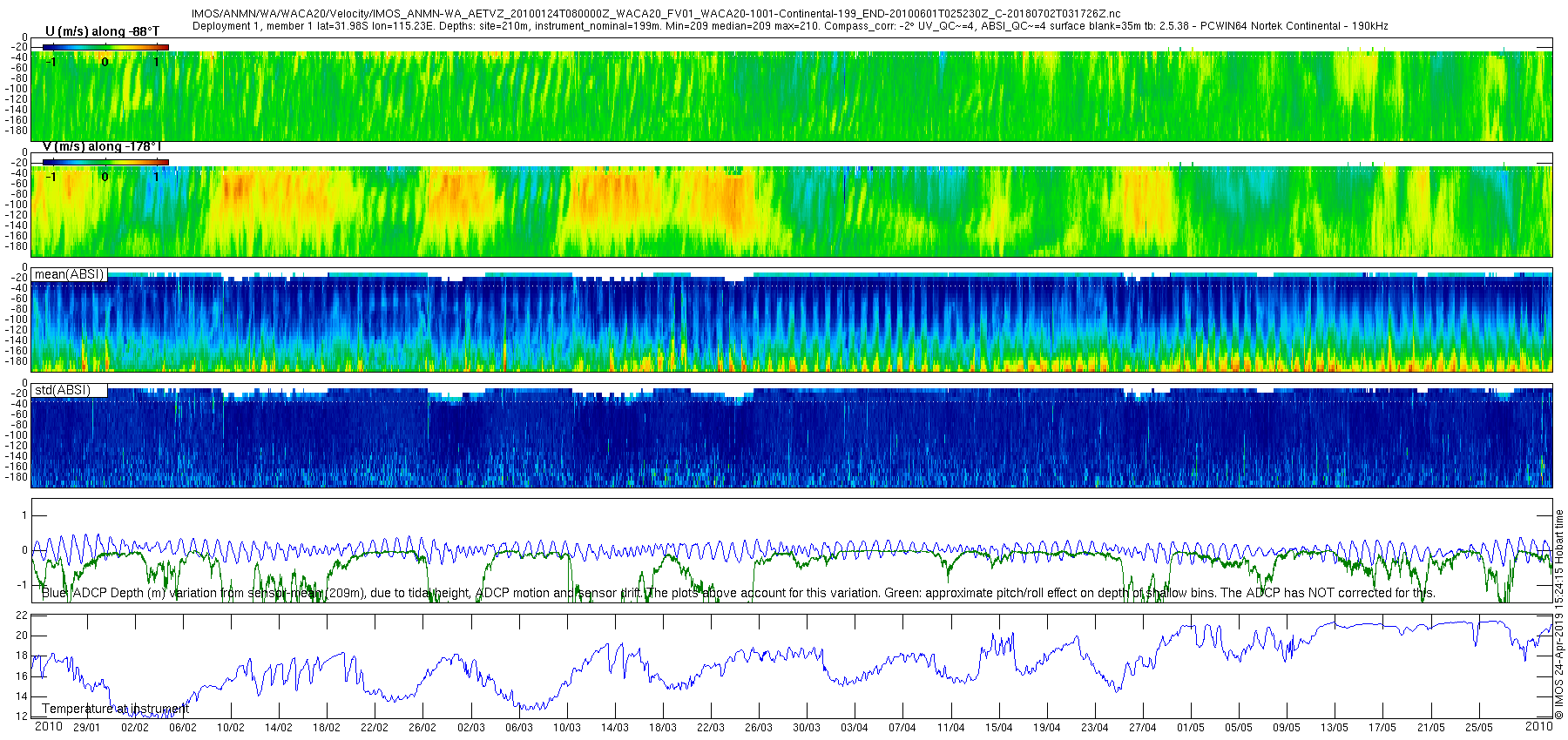1568x740 pixels.
Task: Click the '22/02' date tick
Action: (374, 728)
